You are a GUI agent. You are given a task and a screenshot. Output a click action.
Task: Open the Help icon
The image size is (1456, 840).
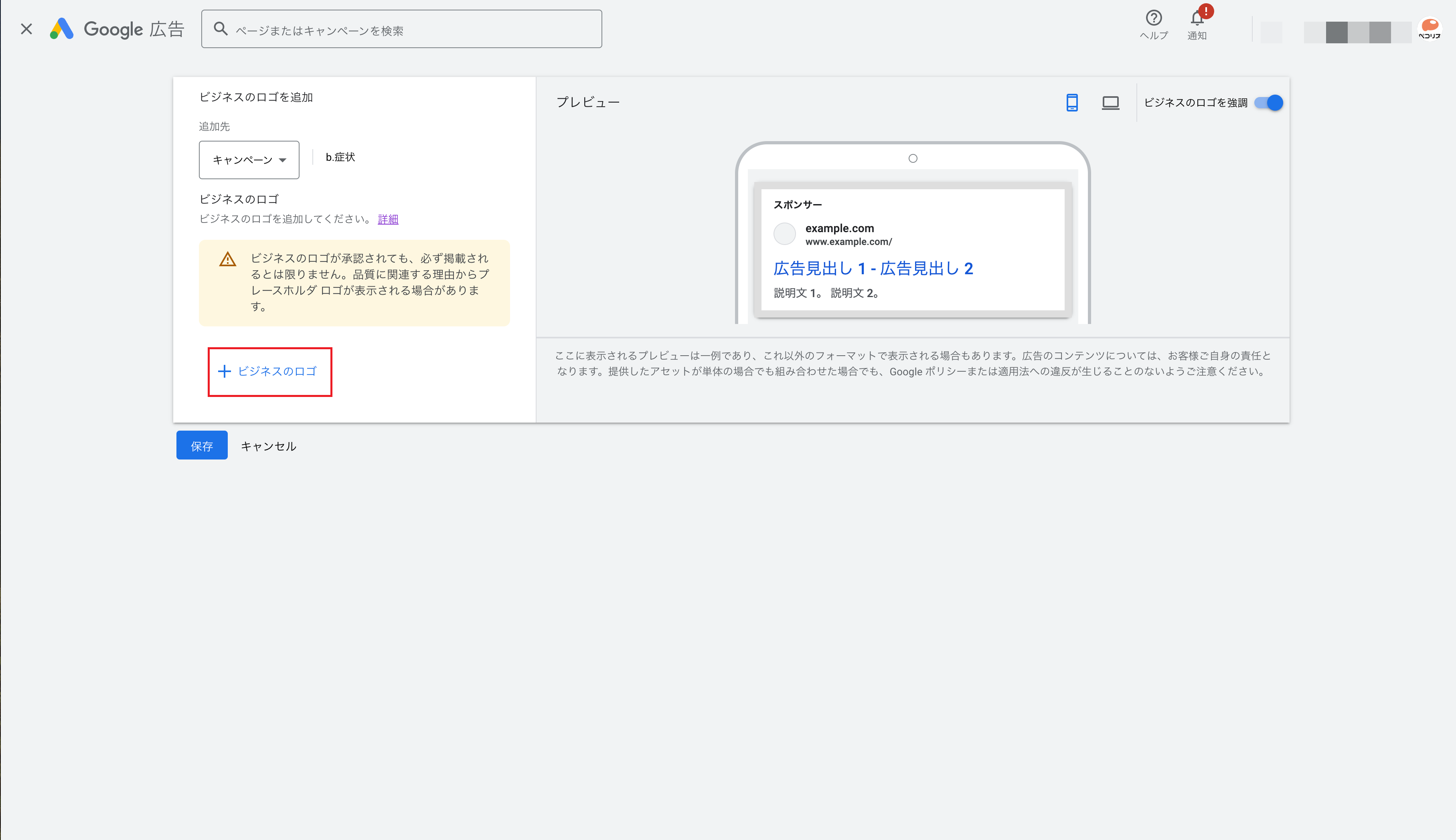(1153, 18)
